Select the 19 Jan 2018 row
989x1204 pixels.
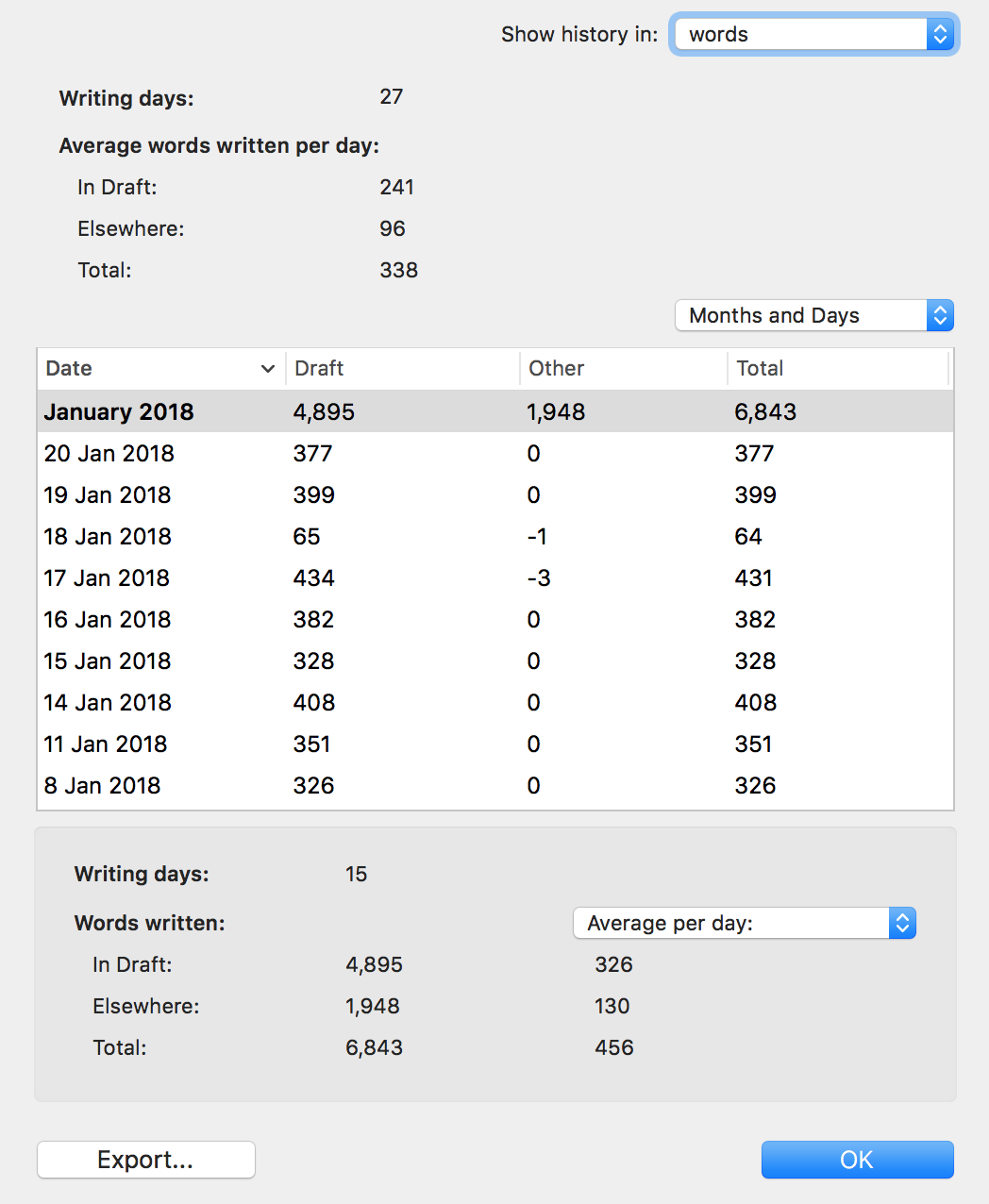pos(495,494)
